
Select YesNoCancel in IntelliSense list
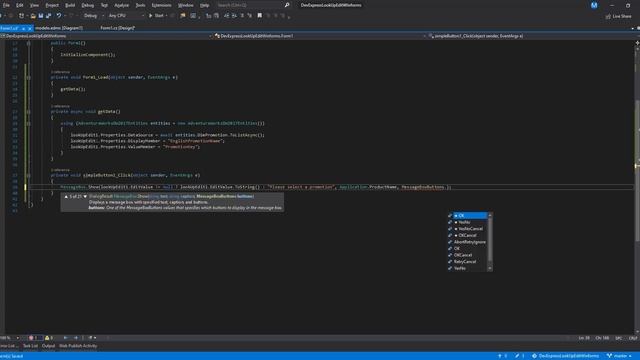[468, 229]
